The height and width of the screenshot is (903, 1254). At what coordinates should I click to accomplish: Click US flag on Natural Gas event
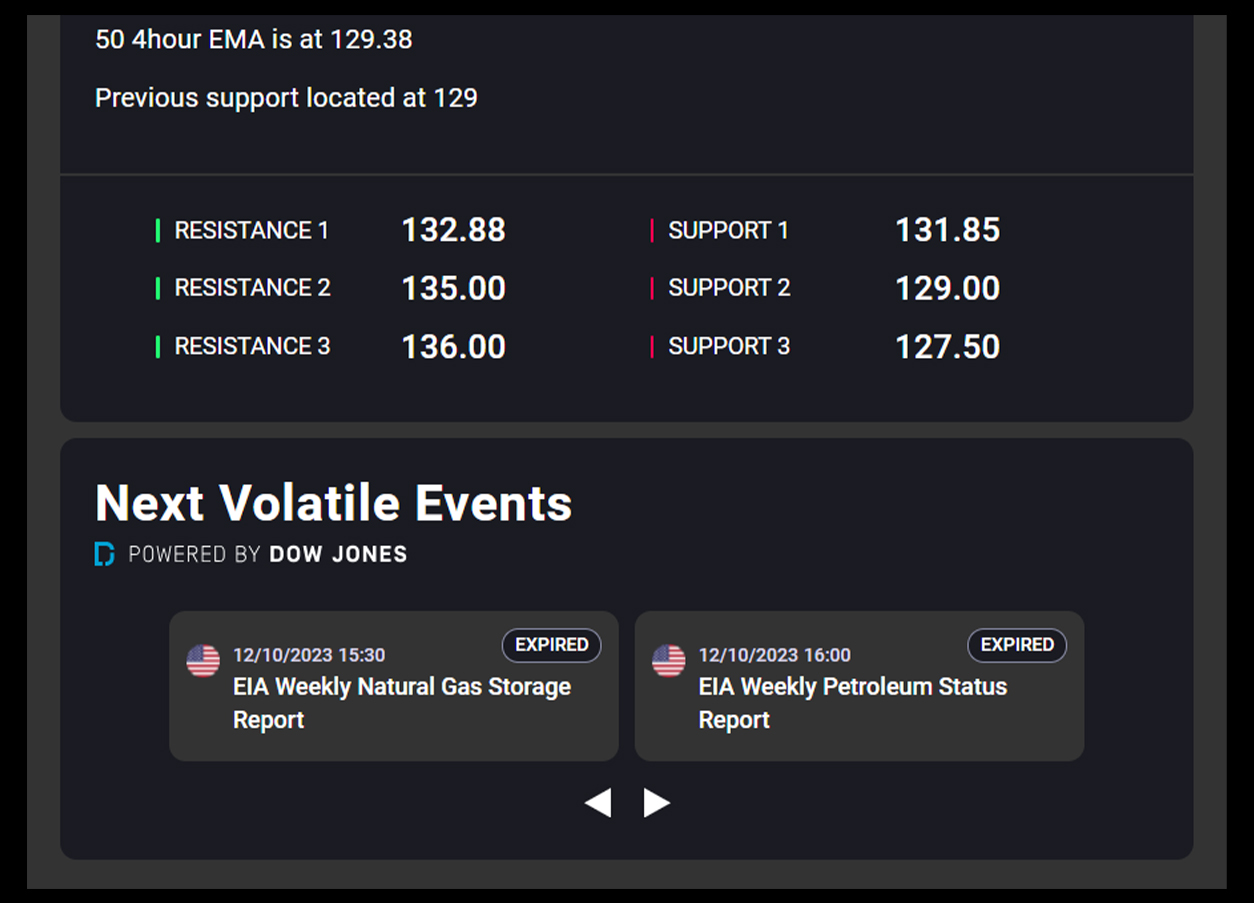point(203,661)
